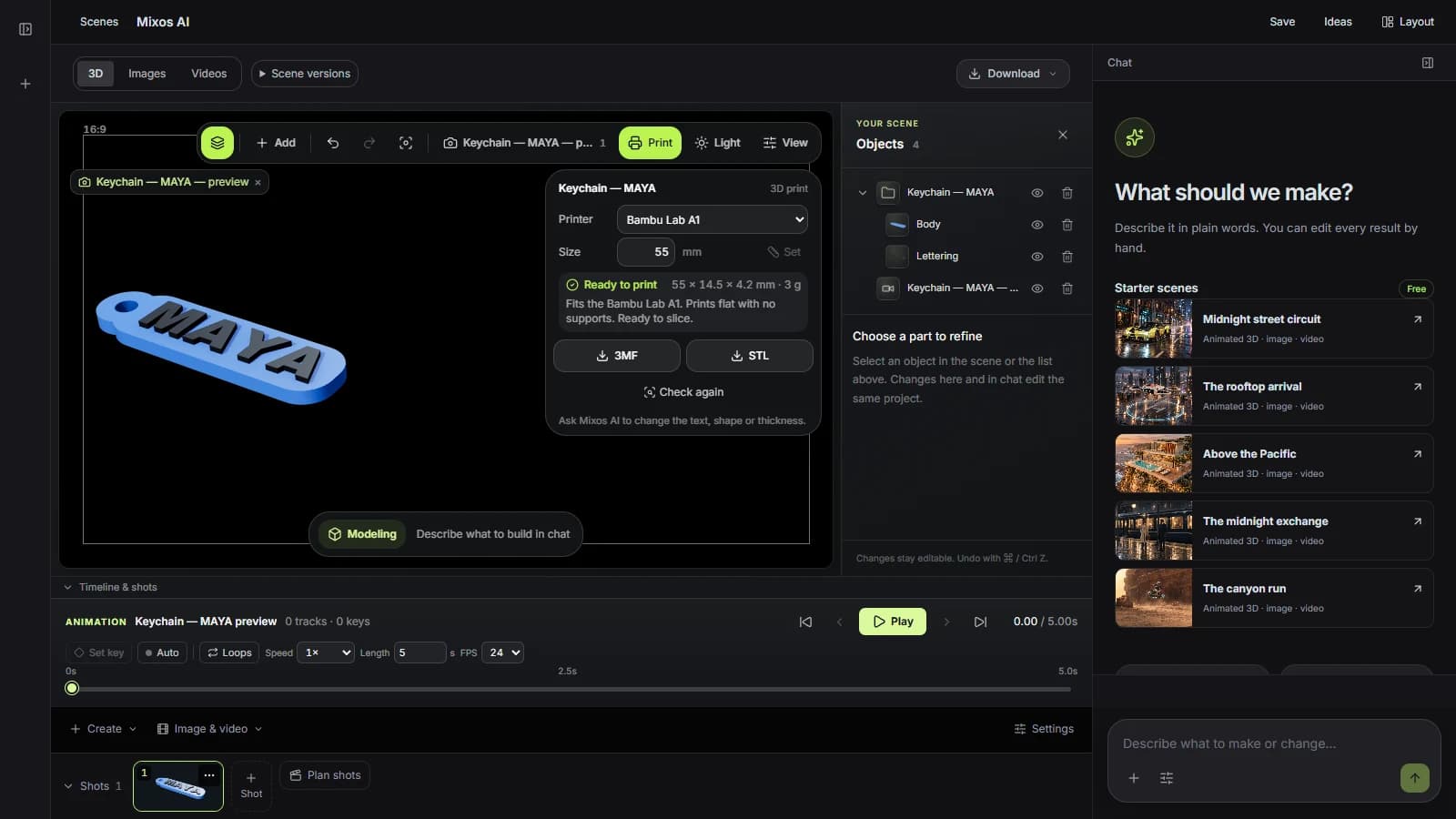Collapse the Keychain — MAYA folder chevron
This screenshot has height=819, width=1456.
pos(863,193)
